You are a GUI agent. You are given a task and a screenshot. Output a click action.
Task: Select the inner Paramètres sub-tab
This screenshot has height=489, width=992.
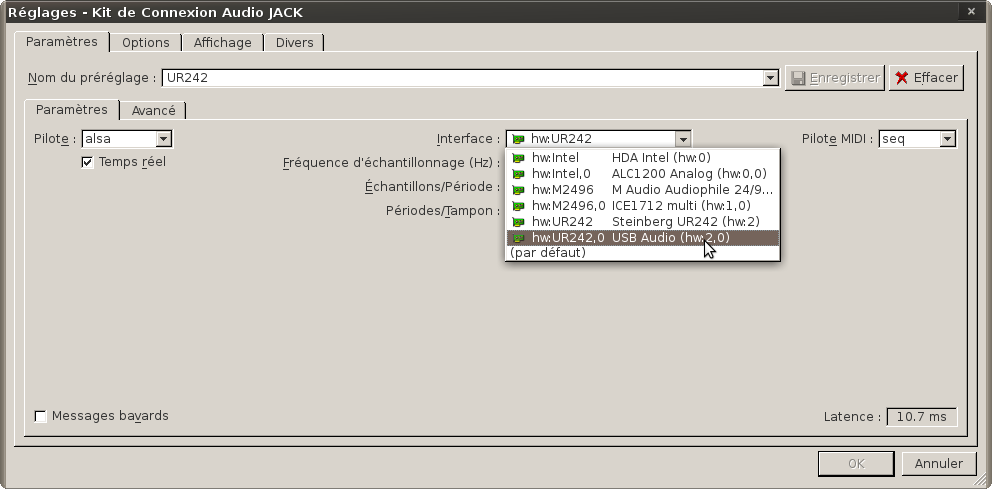click(71, 109)
